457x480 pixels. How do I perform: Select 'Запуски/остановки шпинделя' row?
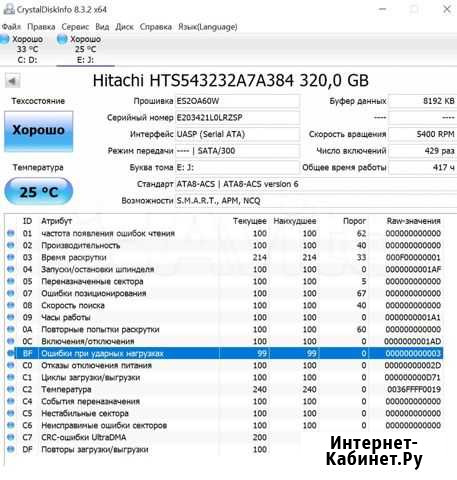[x=224, y=269]
